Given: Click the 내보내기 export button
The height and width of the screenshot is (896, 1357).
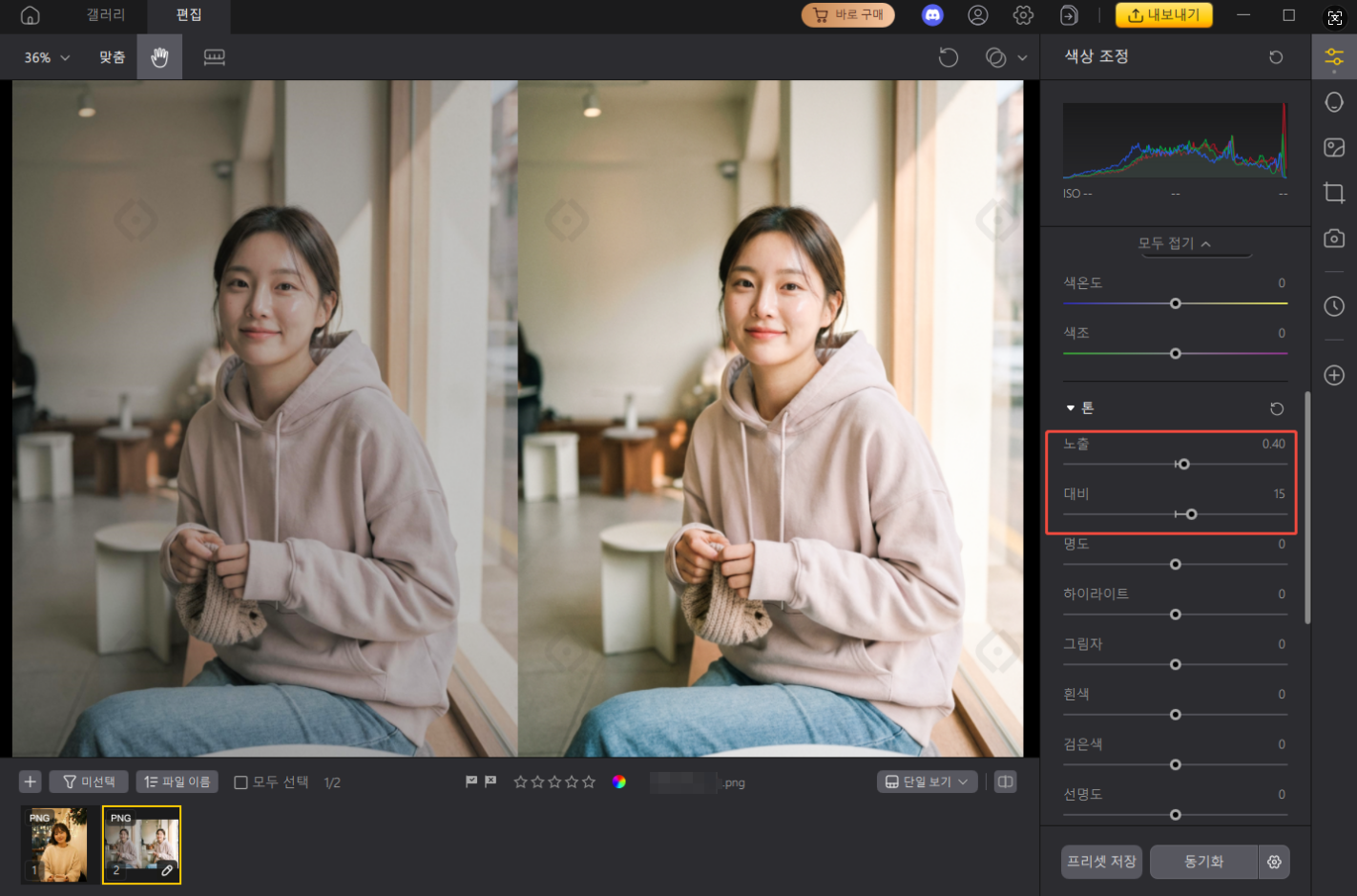Looking at the screenshot, I should coord(1163,15).
